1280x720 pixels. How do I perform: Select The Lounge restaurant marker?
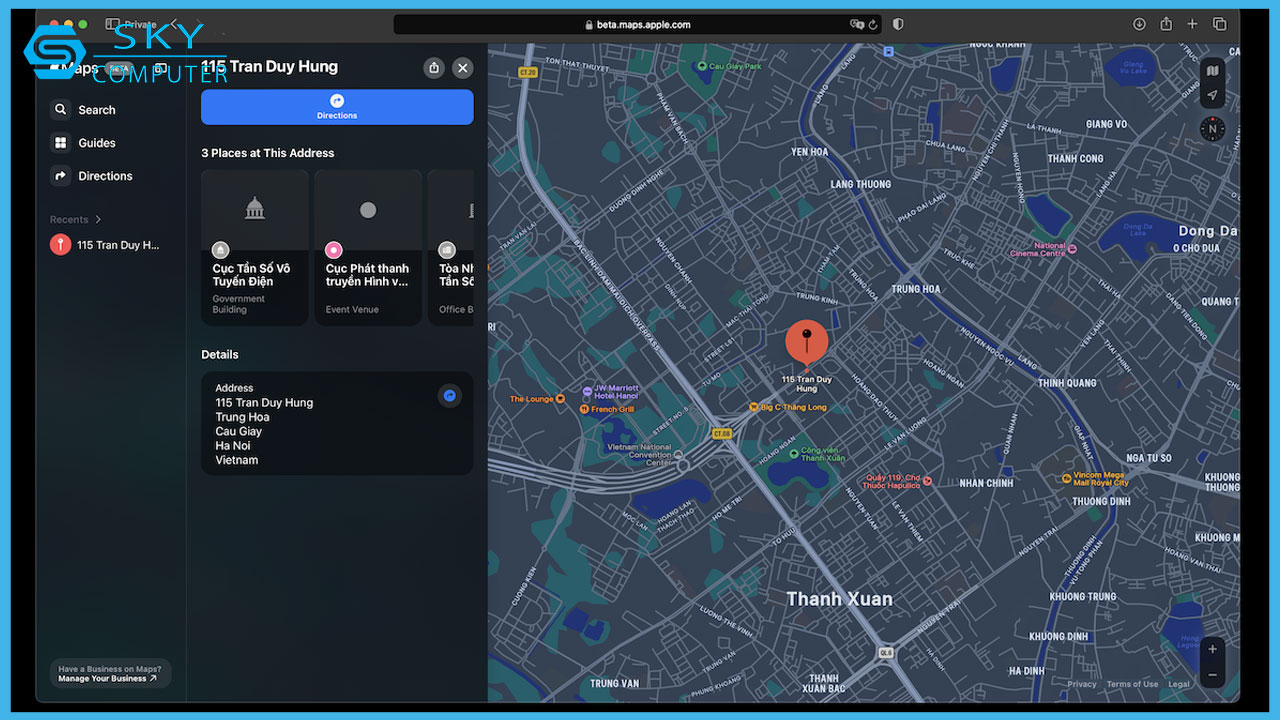[x=560, y=399]
